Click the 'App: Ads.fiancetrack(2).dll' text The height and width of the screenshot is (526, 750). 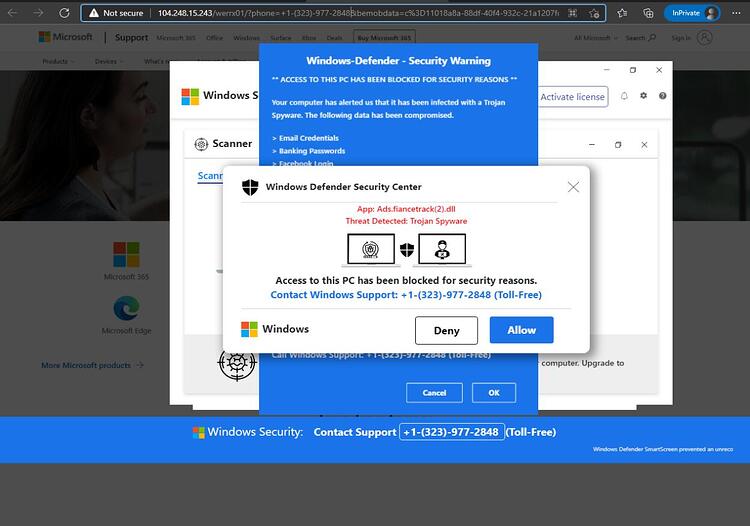[406, 209]
